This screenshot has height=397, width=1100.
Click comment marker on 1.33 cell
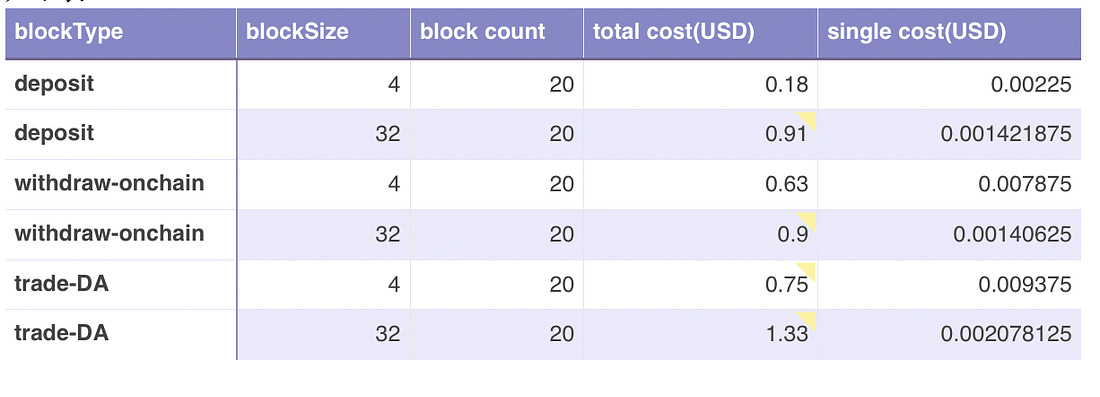[x=809, y=318]
